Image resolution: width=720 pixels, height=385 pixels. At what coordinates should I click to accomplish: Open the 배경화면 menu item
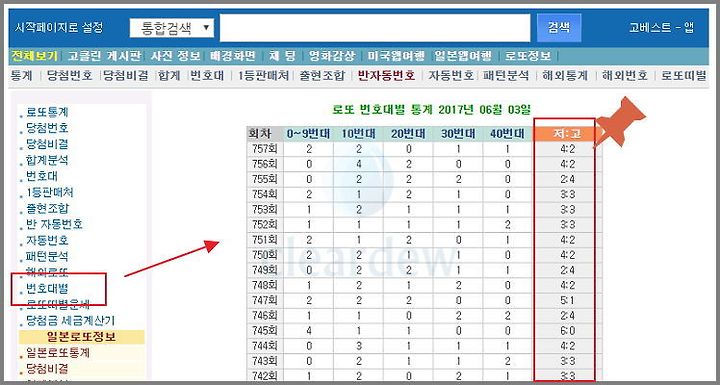coord(232,56)
